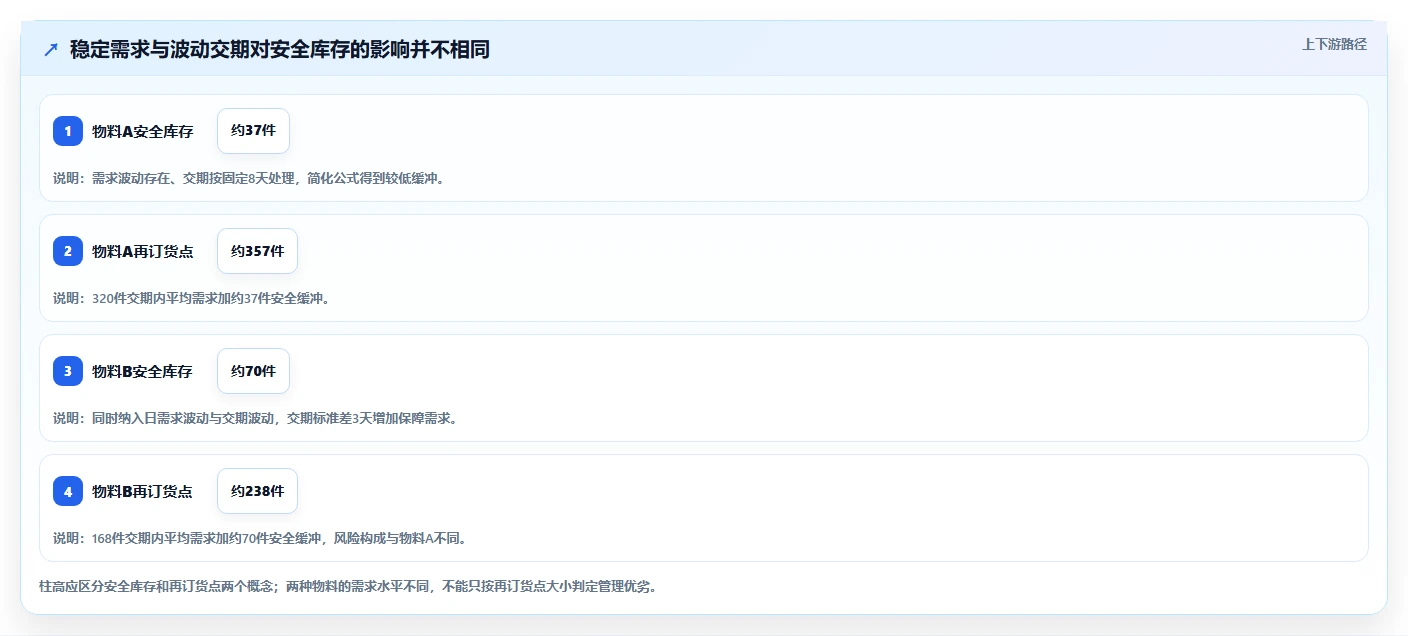Click the 上下游路径 label
Screen dimensions: 1408x636
[1334, 44]
